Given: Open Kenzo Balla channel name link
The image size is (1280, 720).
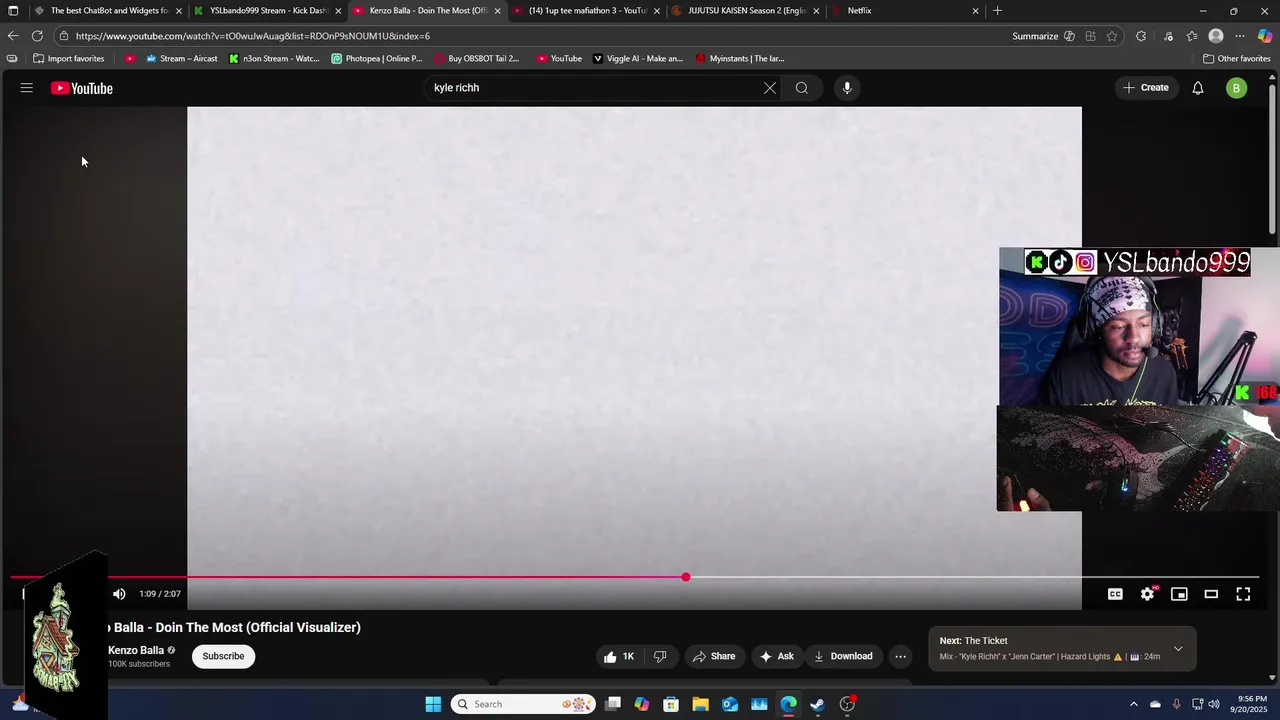Looking at the screenshot, I should pyautogui.click(x=136, y=650).
